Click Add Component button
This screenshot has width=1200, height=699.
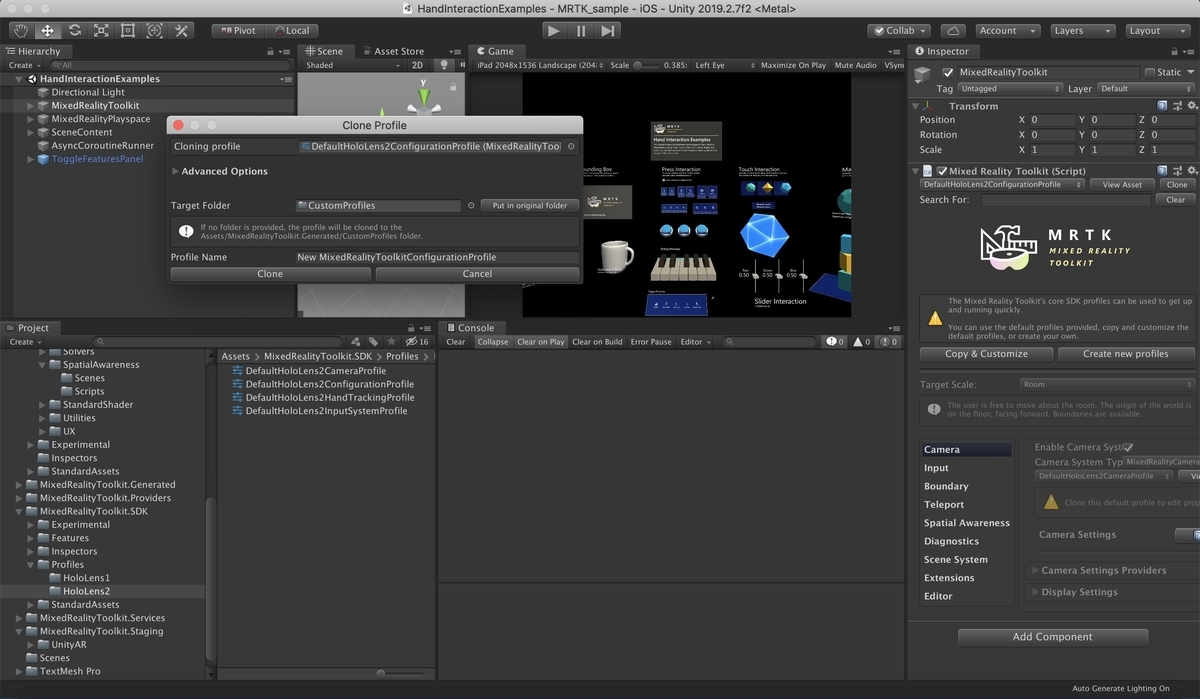click(1052, 637)
